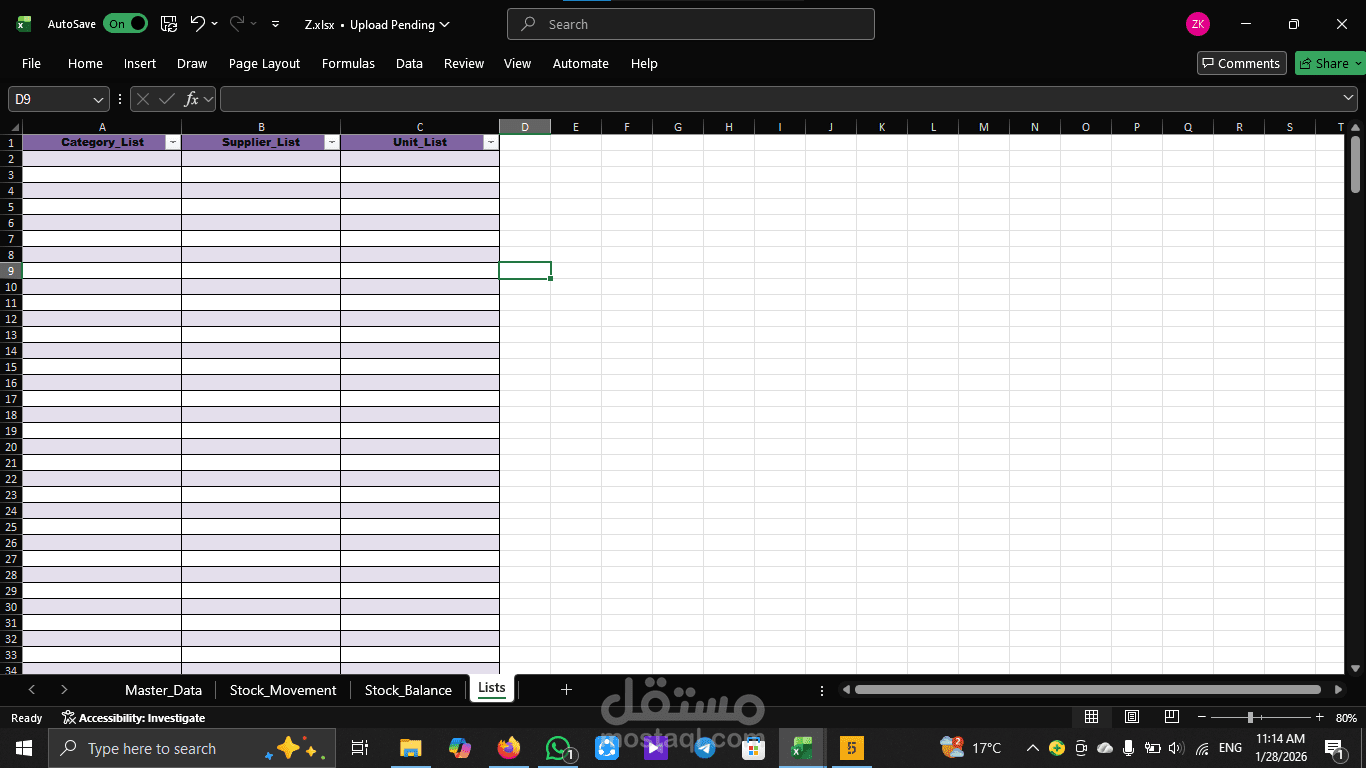The image size is (1366, 768).
Task: Adjust the zoom slider handle
Action: (1250, 717)
